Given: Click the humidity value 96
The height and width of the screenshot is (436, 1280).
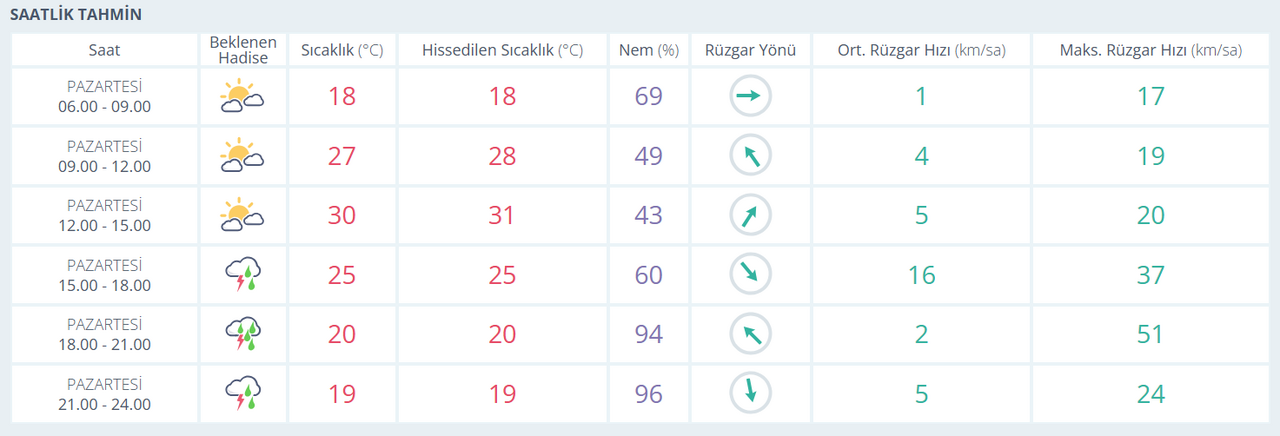Looking at the screenshot, I should click(x=648, y=393).
